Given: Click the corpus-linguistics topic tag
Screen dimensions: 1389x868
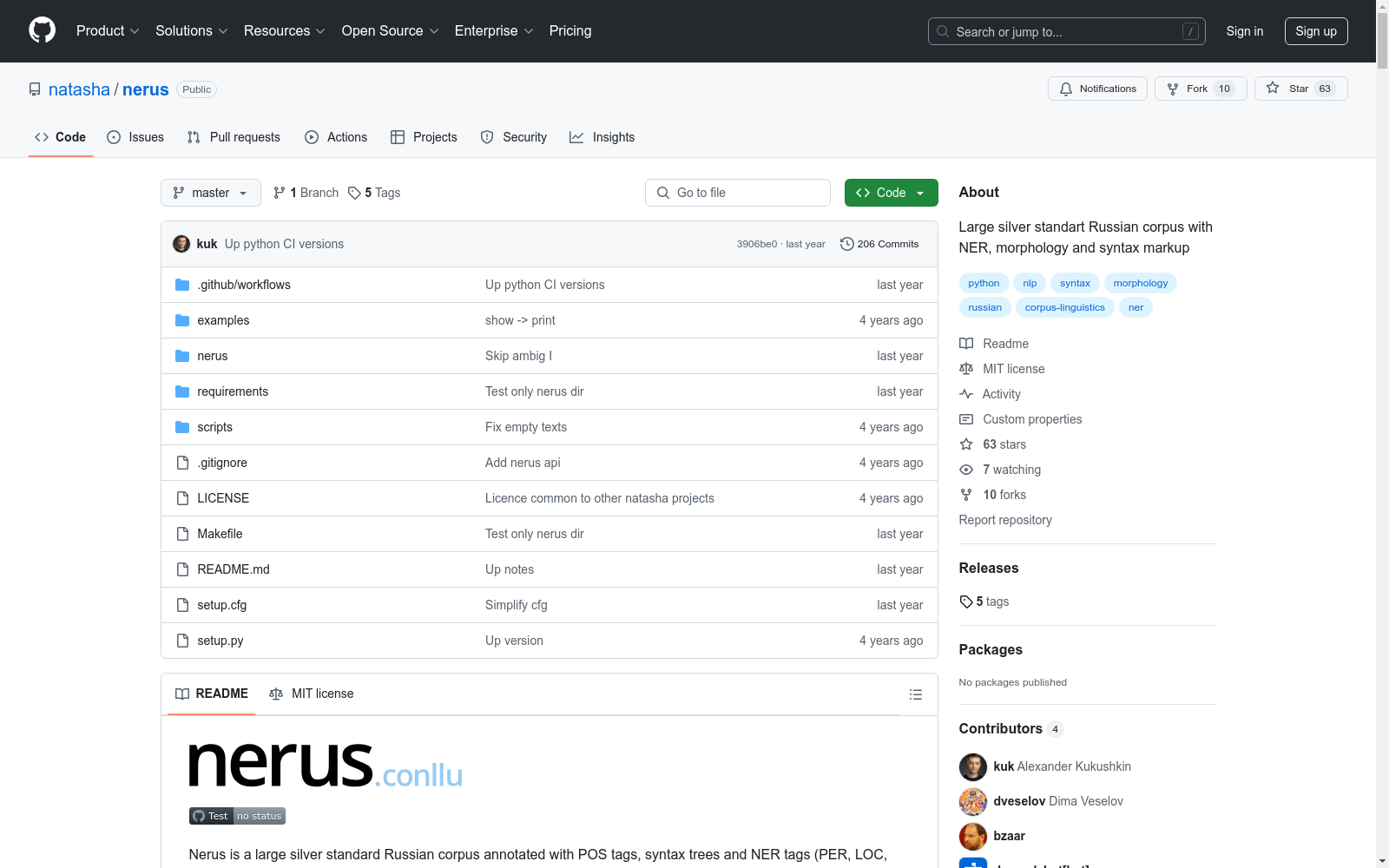Looking at the screenshot, I should pyautogui.click(x=1065, y=307).
